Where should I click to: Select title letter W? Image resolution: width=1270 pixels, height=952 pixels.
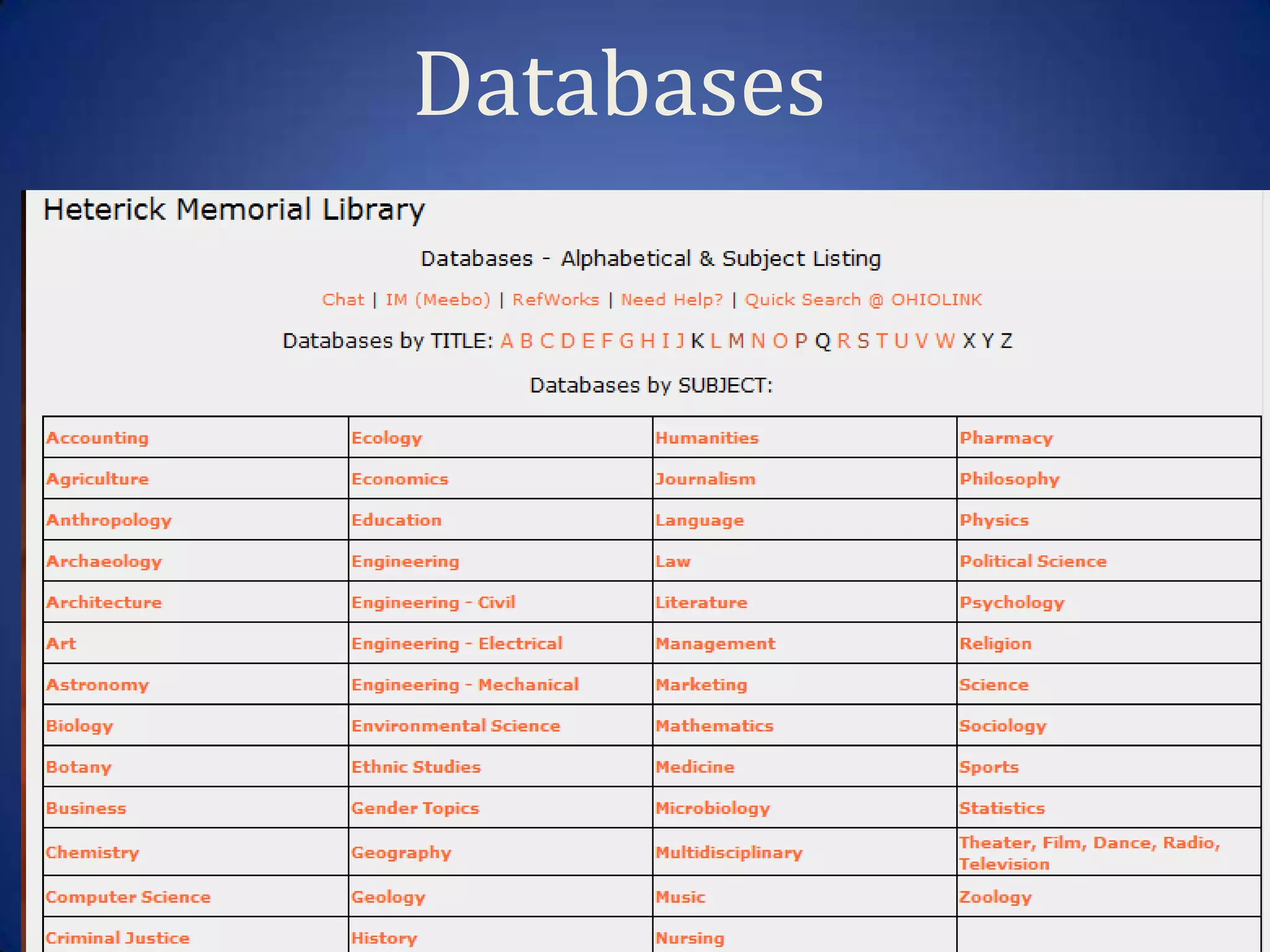[945, 341]
